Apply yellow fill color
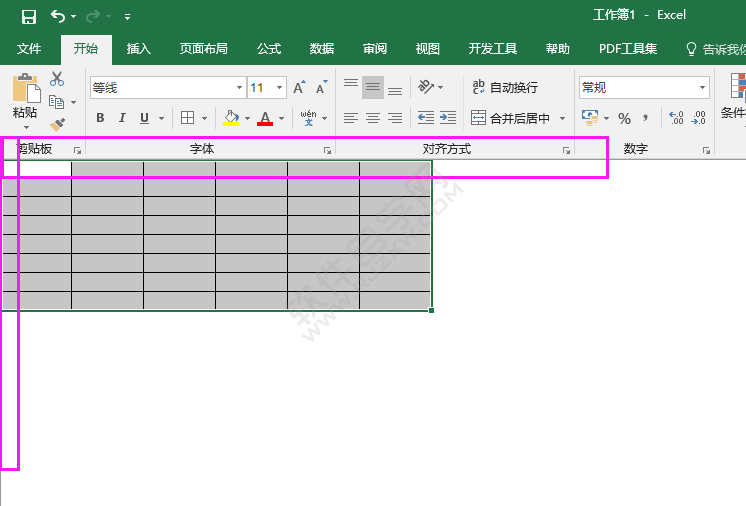The image size is (746, 506). 231,118
